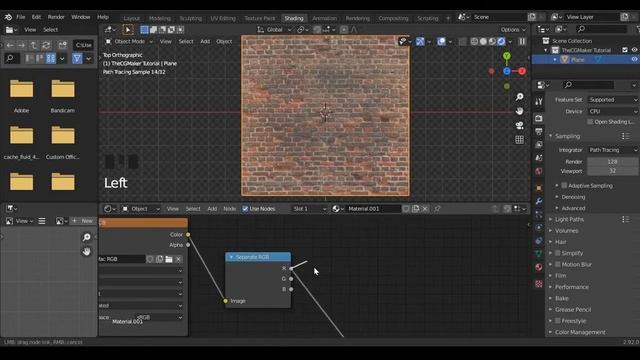The height and width of the screenshot is (360, 640).
Task: Open the Render menu
Action: [56, 17]
